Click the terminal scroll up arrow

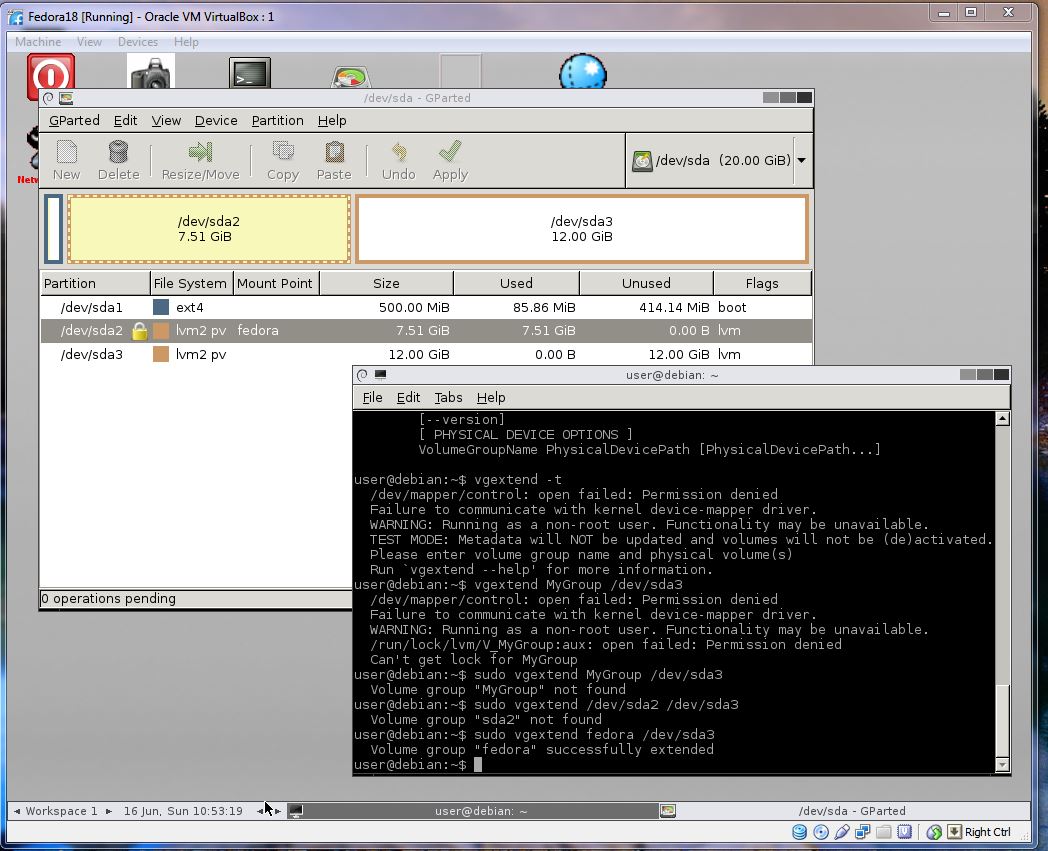[1002, 419]
